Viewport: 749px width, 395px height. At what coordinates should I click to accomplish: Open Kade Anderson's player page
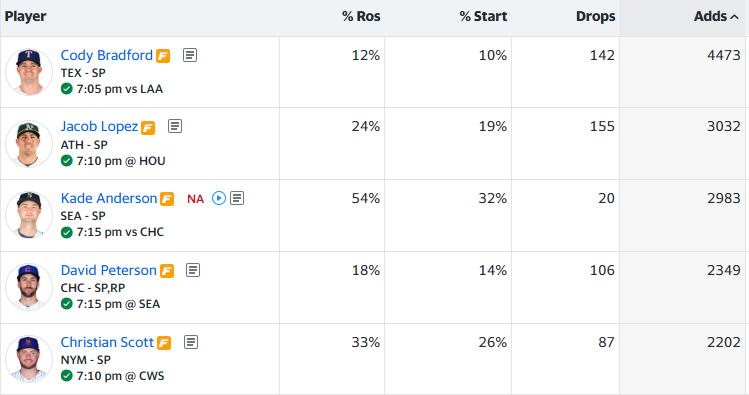pyautogui.click(x=109, y=198)
